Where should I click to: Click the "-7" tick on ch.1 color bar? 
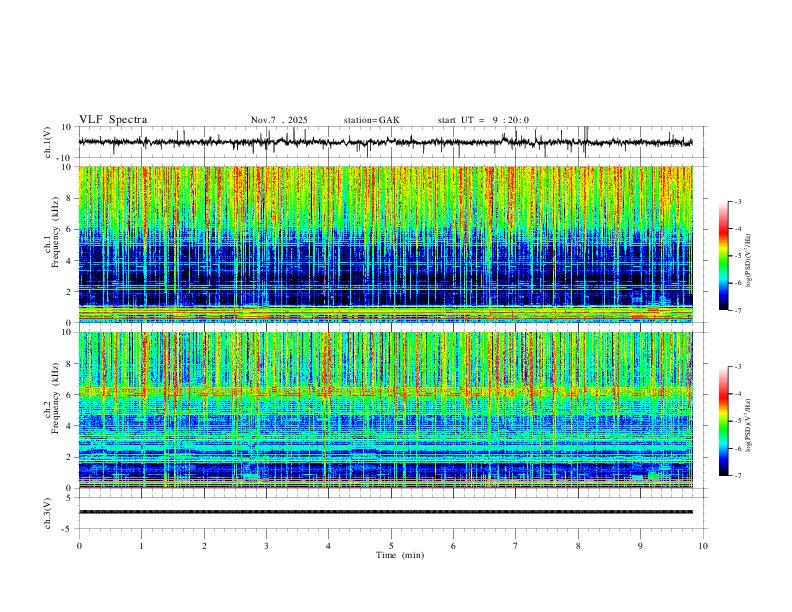pos(737,310)
